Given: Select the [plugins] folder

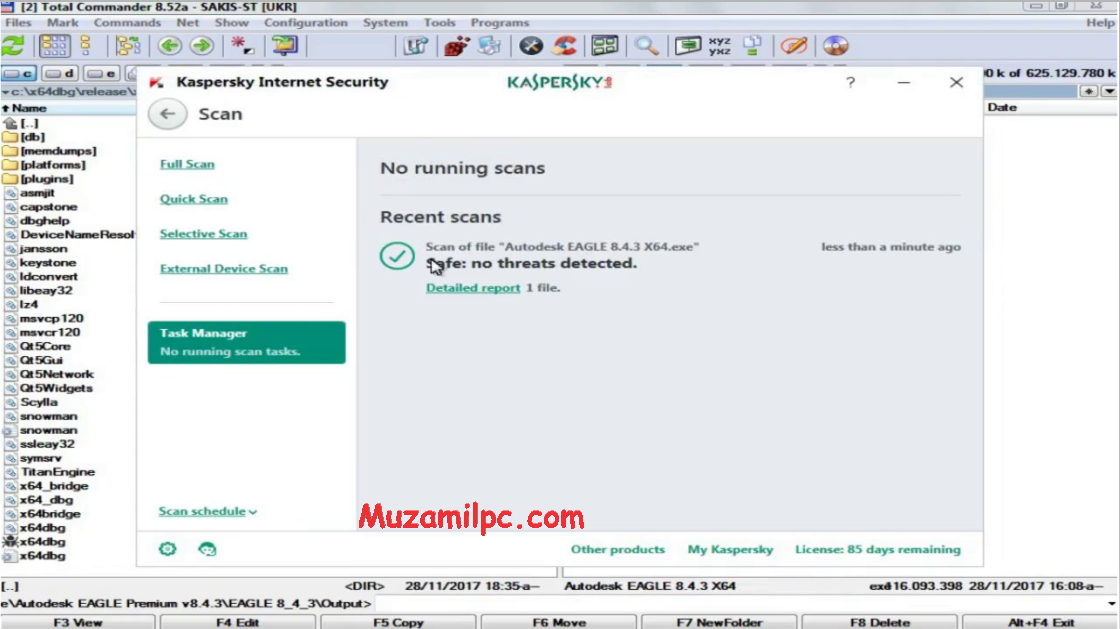Looking at the screenshot, I should (x=39, y=179).
